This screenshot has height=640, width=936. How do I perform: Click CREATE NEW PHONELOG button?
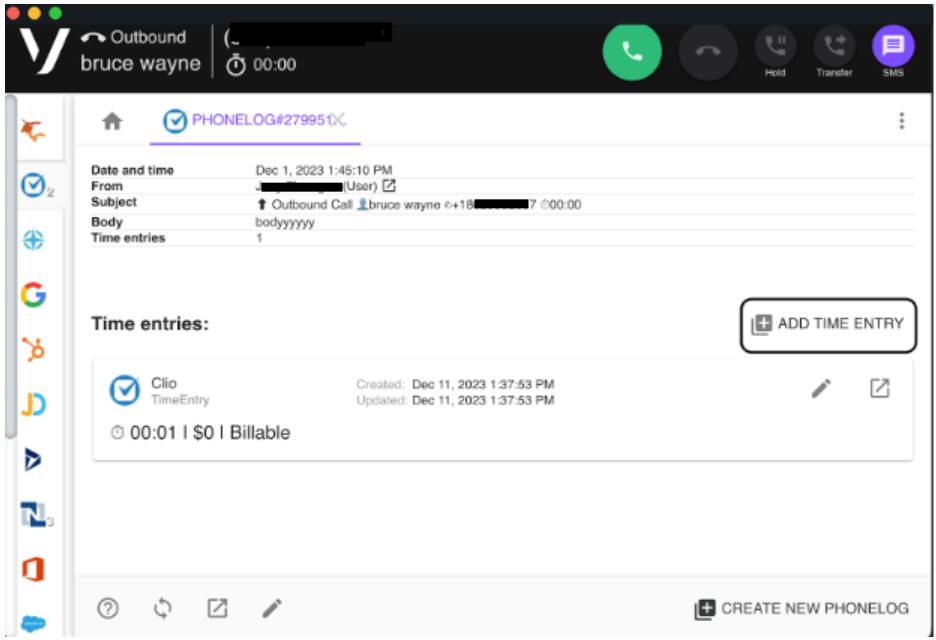(x=802, y=609)
